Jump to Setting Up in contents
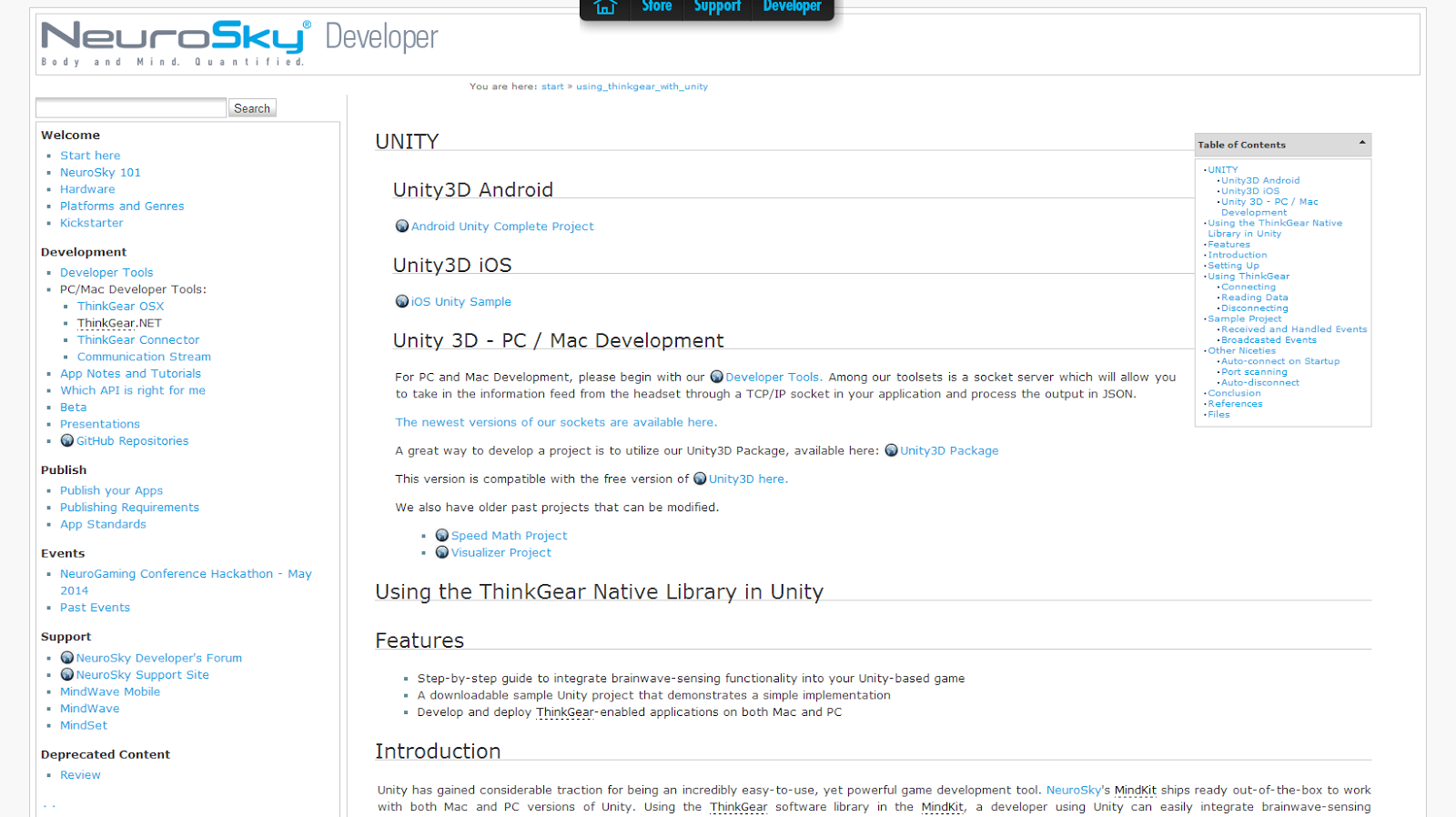Image resolution: width=1456 pixels, height=817 pixels. coord(1233,266)
